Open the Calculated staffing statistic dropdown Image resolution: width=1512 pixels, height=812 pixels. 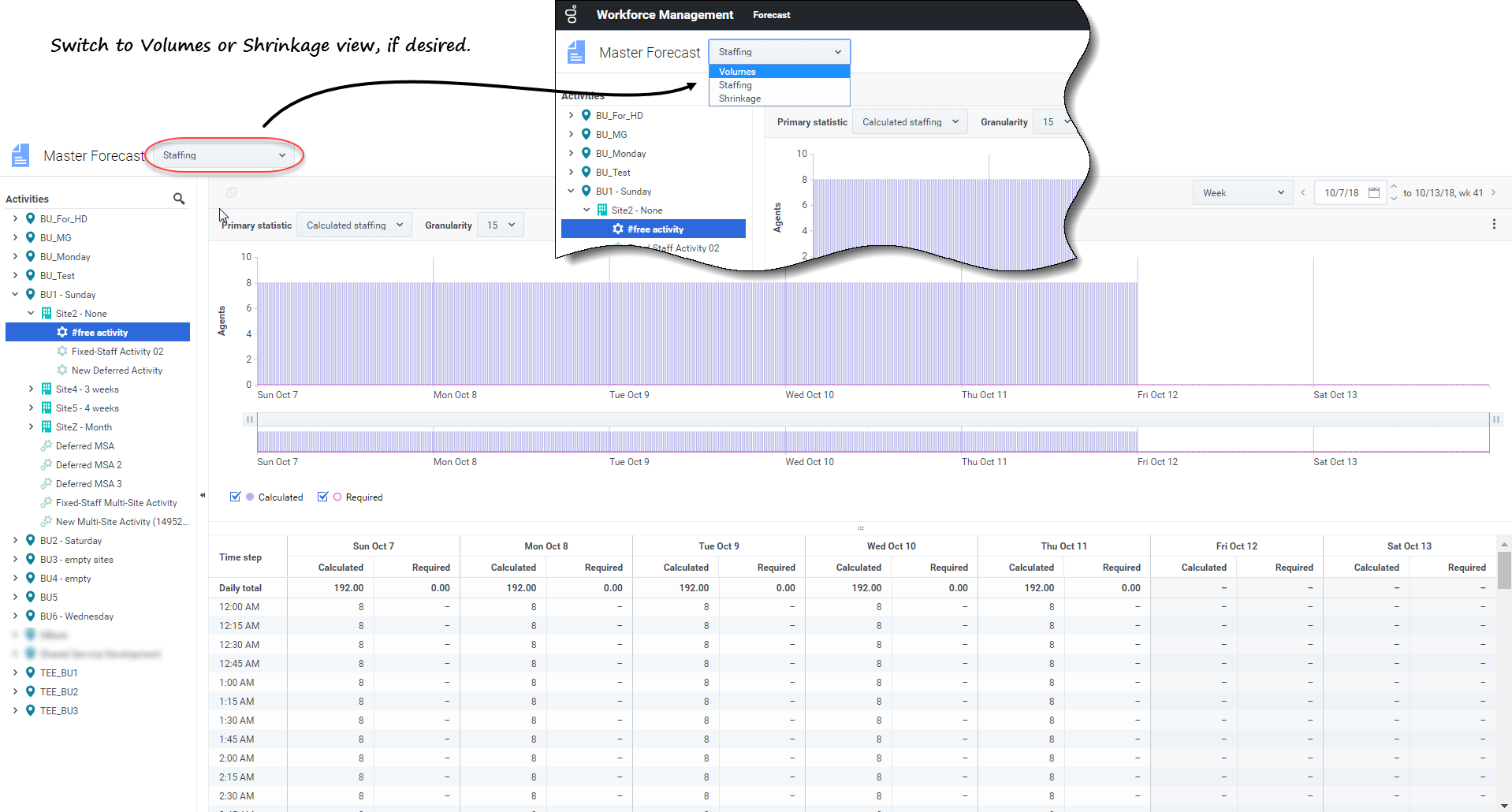click(354, 225)
